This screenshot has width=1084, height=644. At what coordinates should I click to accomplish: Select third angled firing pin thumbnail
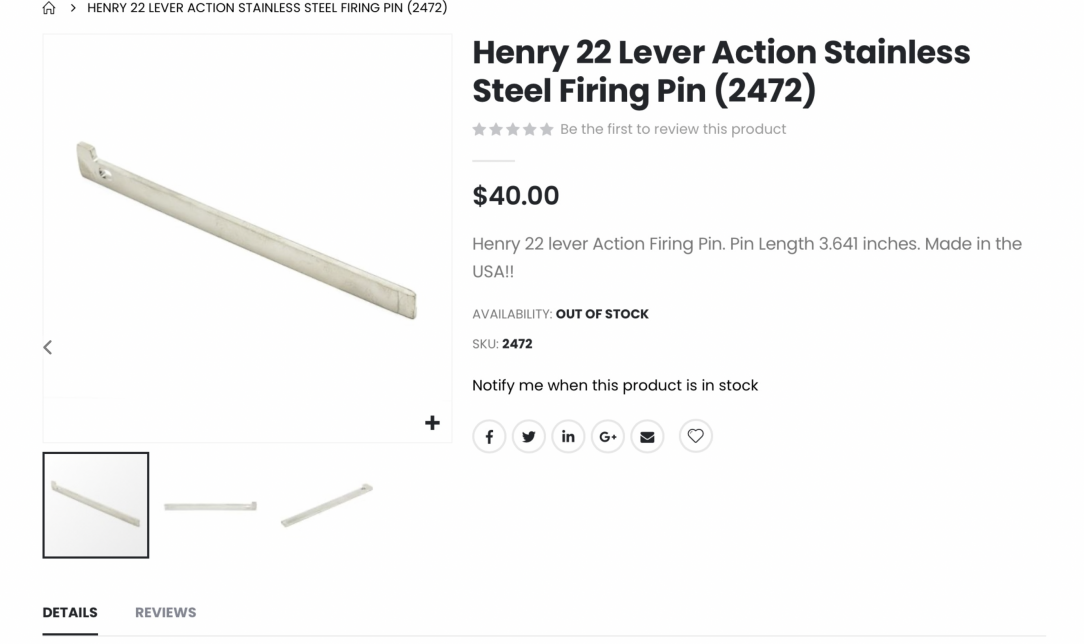click(326, 505)
